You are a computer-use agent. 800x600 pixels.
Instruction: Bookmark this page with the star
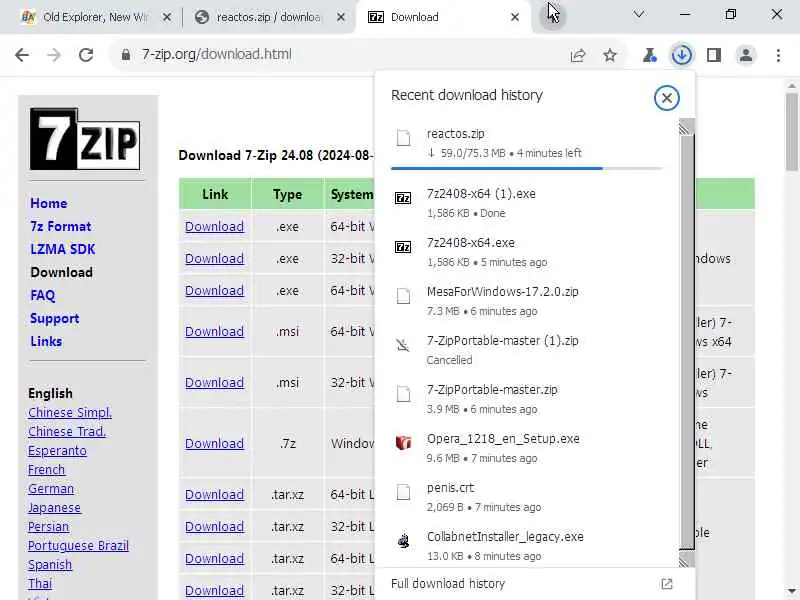610,55
